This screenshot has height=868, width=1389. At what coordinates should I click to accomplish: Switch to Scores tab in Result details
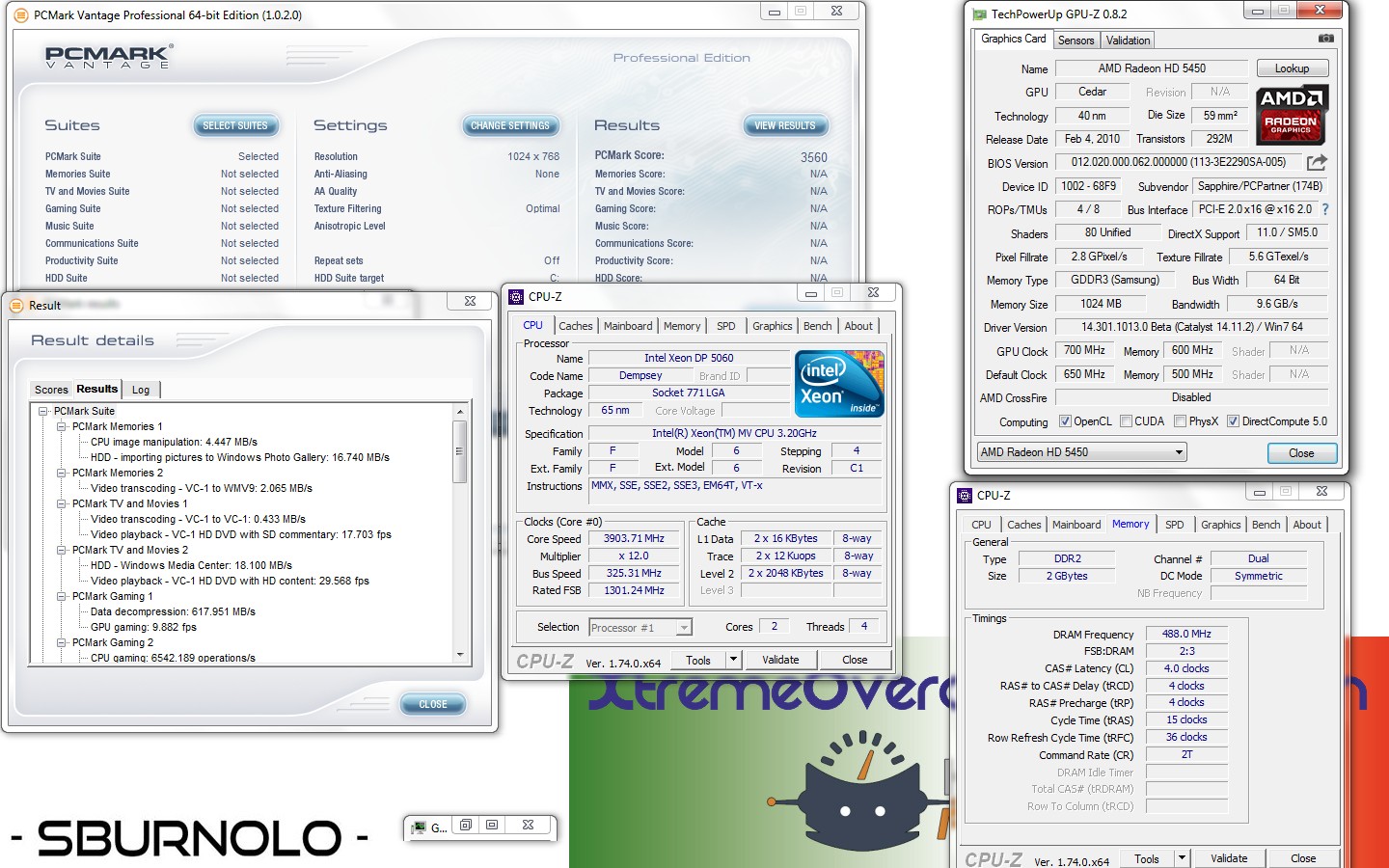point(51,390)
